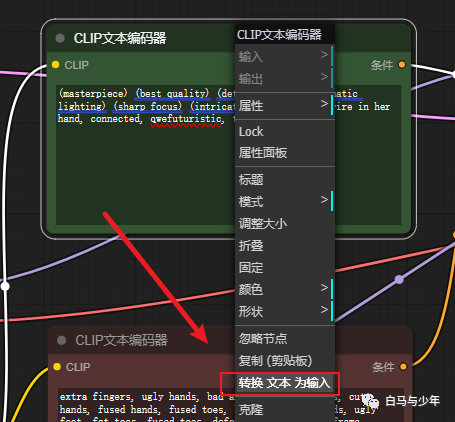The height and width of the screenshot is (422, 455).
Task: Open the 形状 shape submenu
Action: (x=285, y=311)
